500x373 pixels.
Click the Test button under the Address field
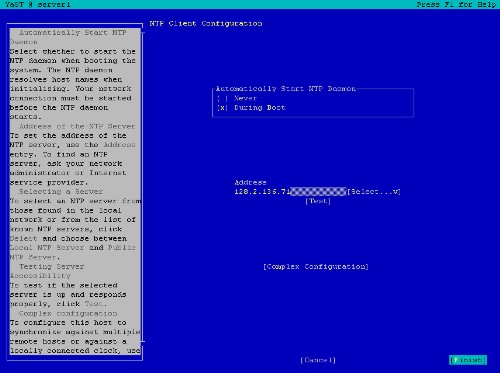318,201
